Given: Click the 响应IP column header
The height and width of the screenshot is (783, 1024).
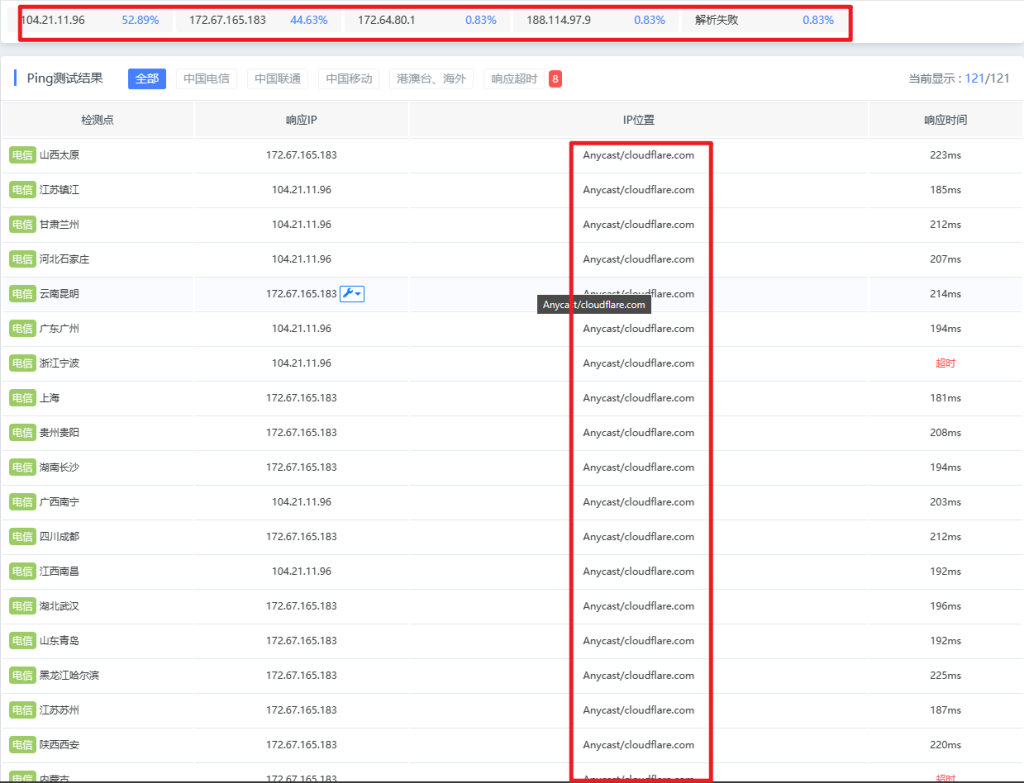Looking at the screenshot, I should 301,120.
